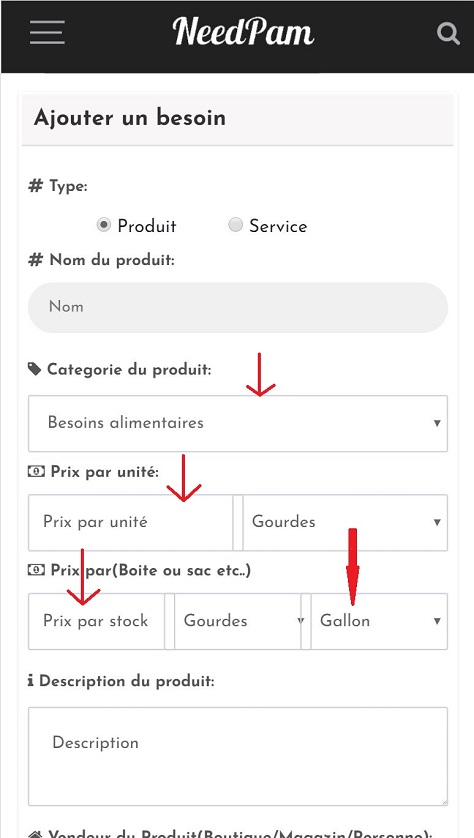Viewport: 474px width, 838px height.
Task: Click inside the Description textarea
Action: click(x=238, y=756)
